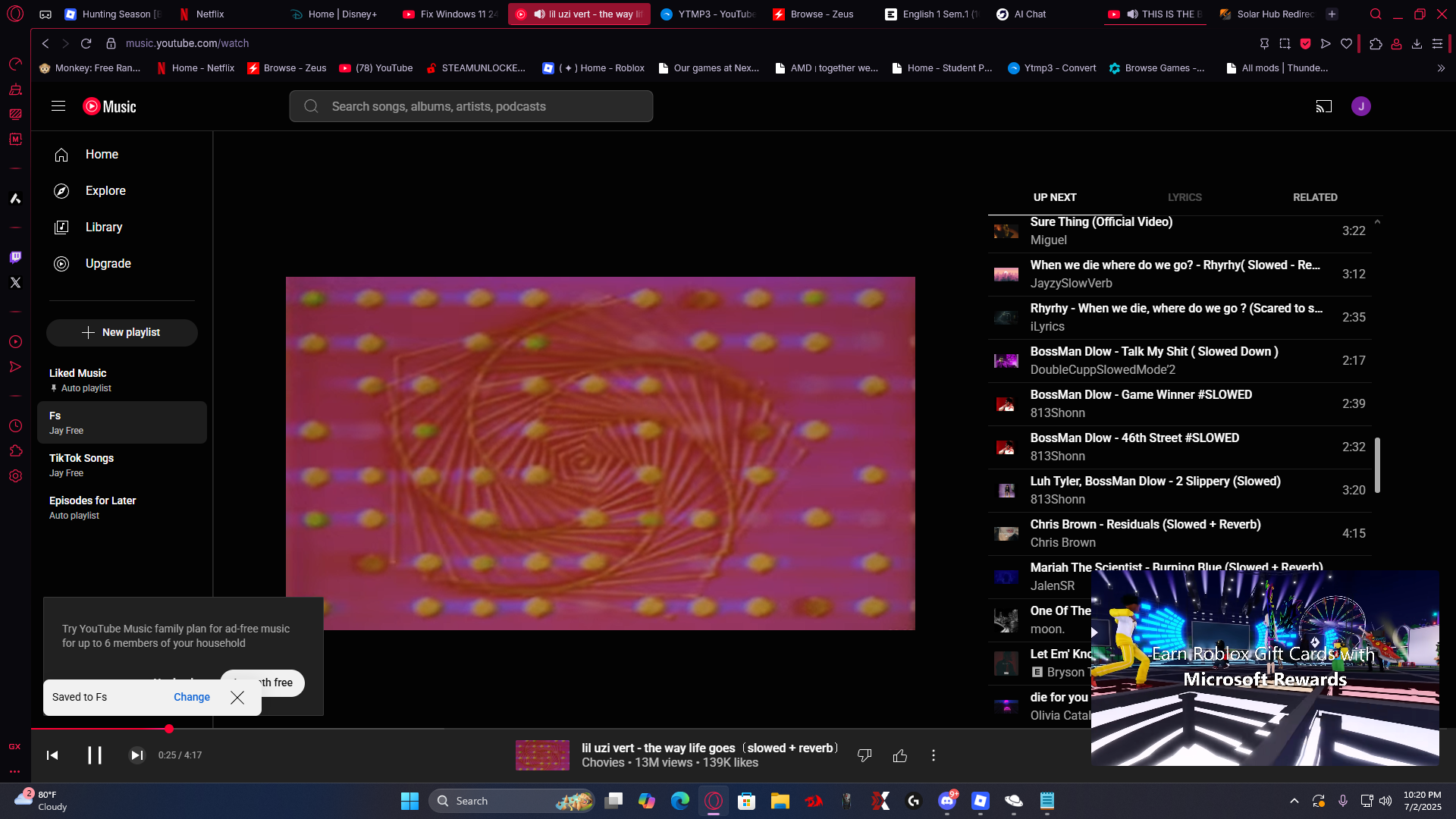Image resolution: width=1456 pixels, height=819 pixels.
Task: Open the STEAMUNLOCKE... bookmark
Action: (x=475, y=68)
